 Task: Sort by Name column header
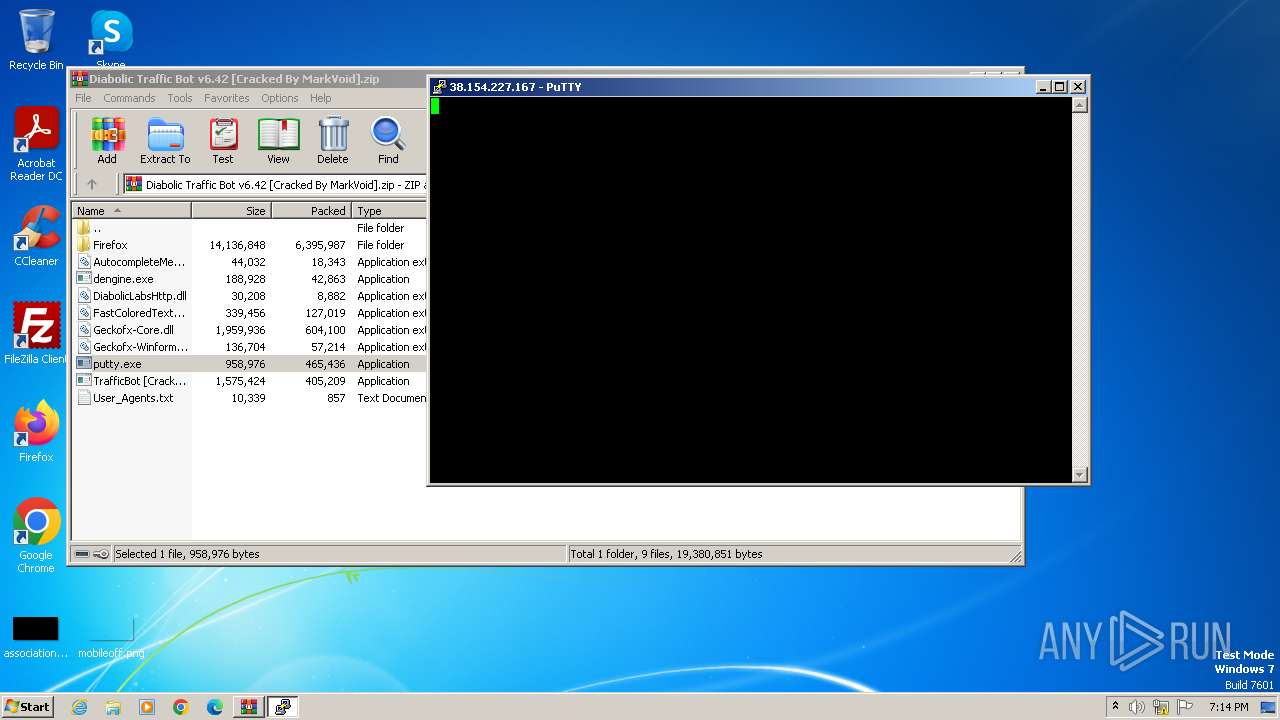pyautogui.click(x=131, y=211)
